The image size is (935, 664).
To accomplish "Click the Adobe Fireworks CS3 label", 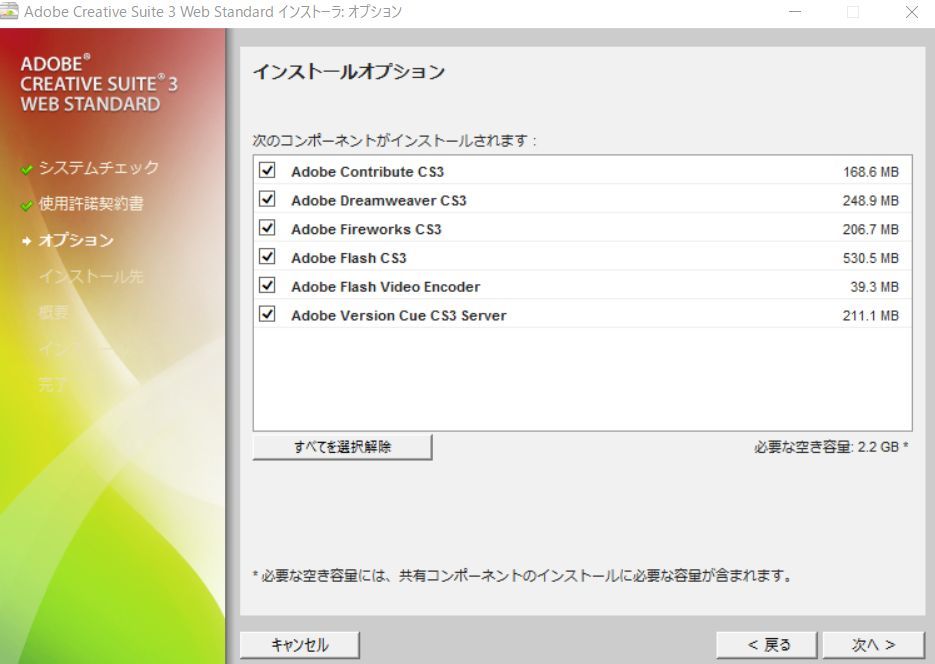I will click(x=366, y=229).
